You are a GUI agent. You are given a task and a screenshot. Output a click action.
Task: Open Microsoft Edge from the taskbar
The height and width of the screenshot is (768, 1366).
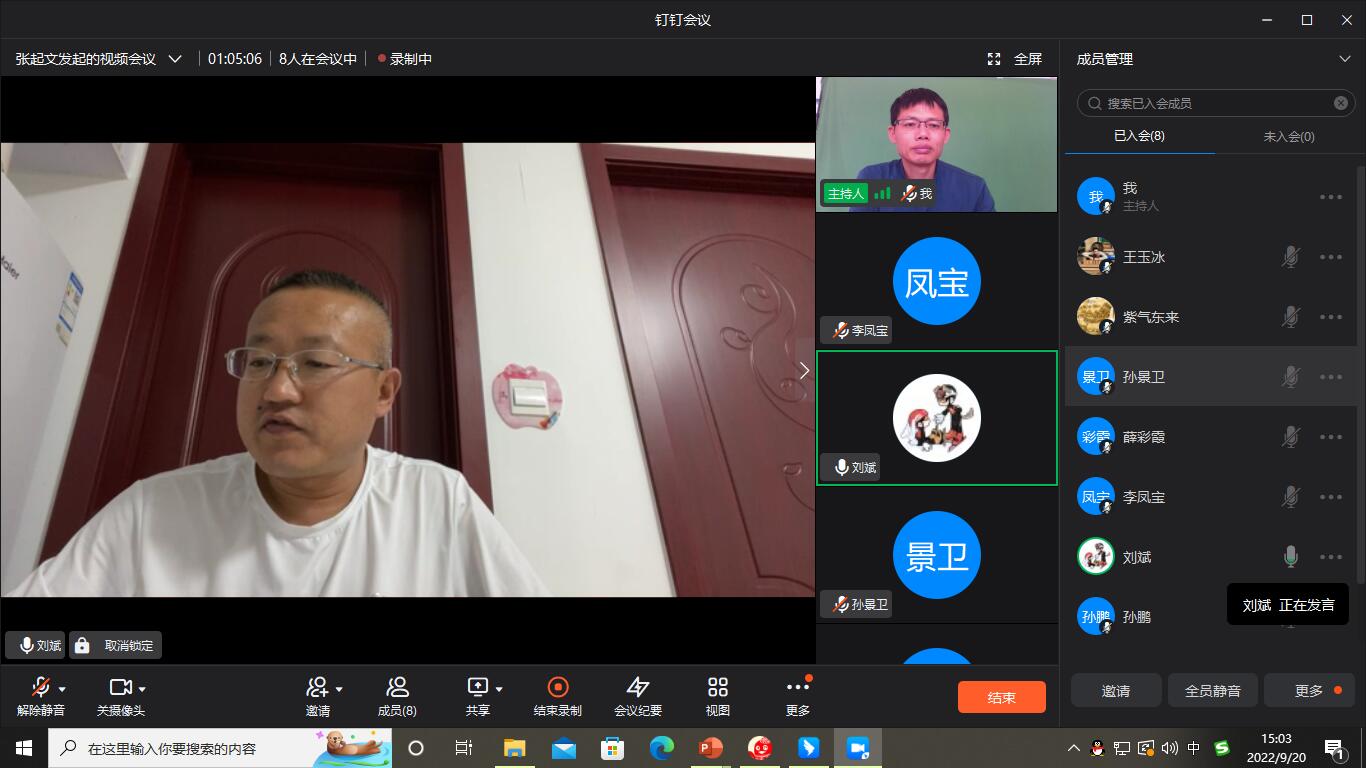click(662, 748)
